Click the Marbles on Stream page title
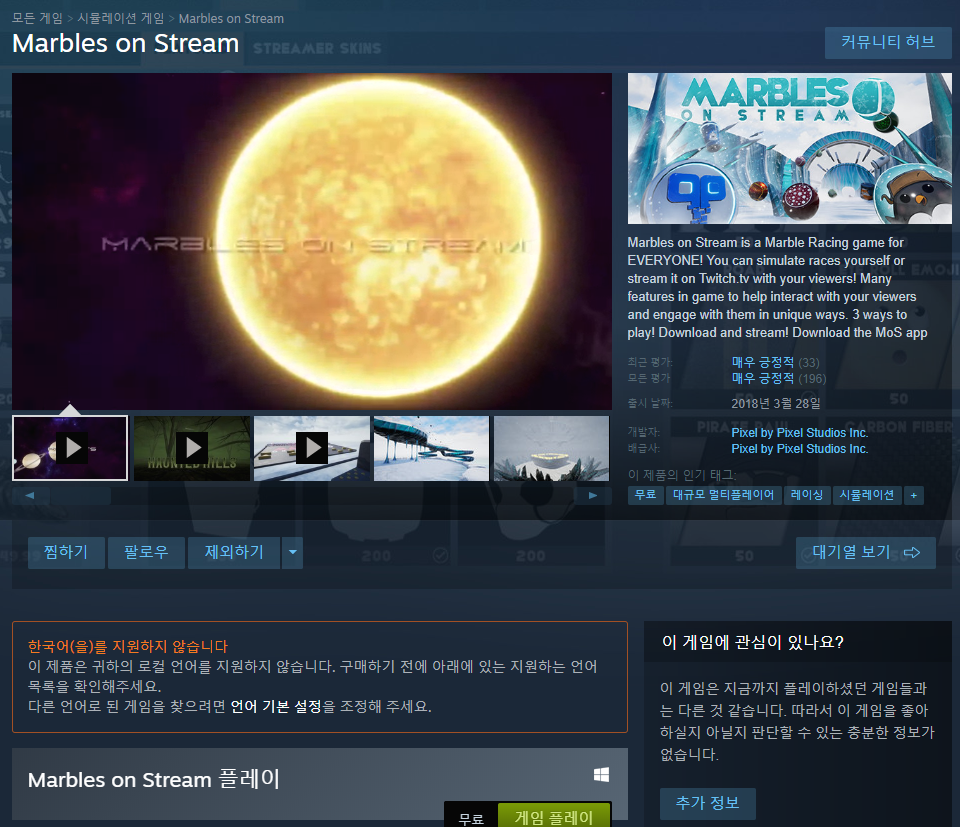 (x=126, y=43)
